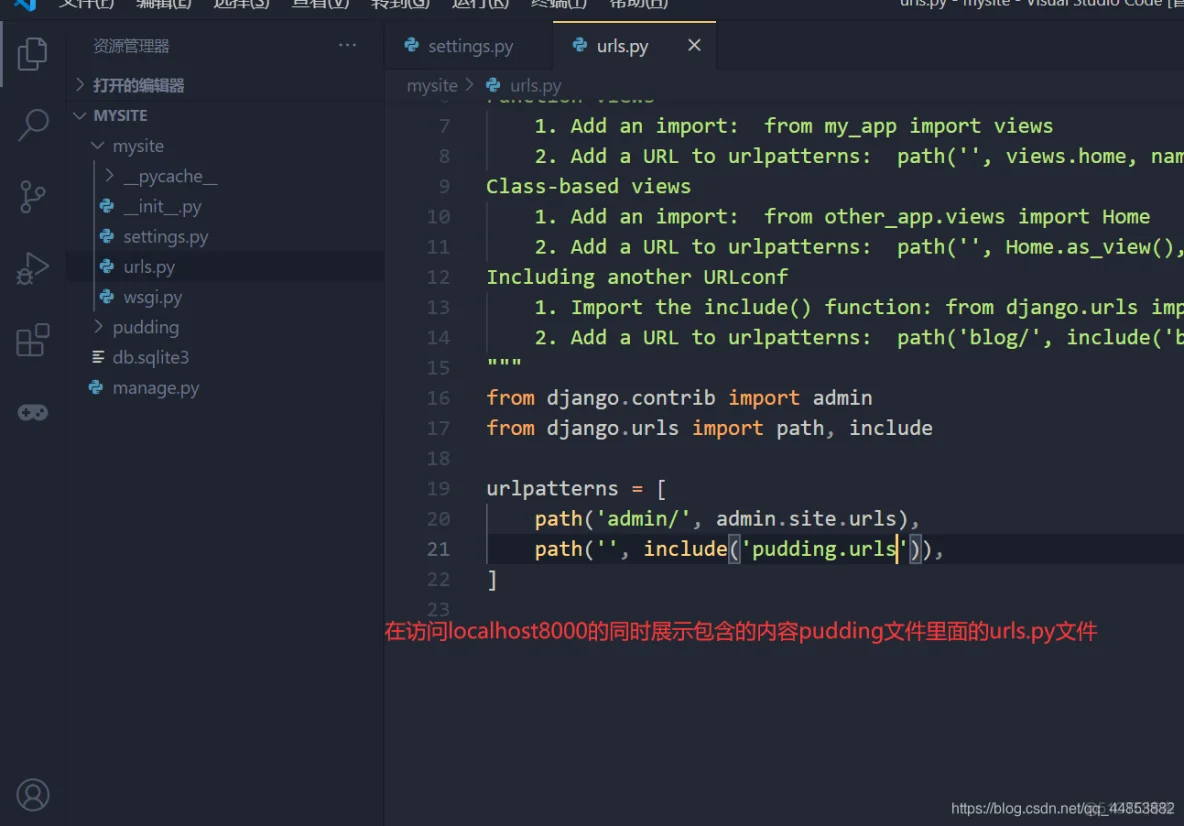This screenshot has height=826, width=1184.
Task: Open Run and Debug view
Action: (32, 268)
